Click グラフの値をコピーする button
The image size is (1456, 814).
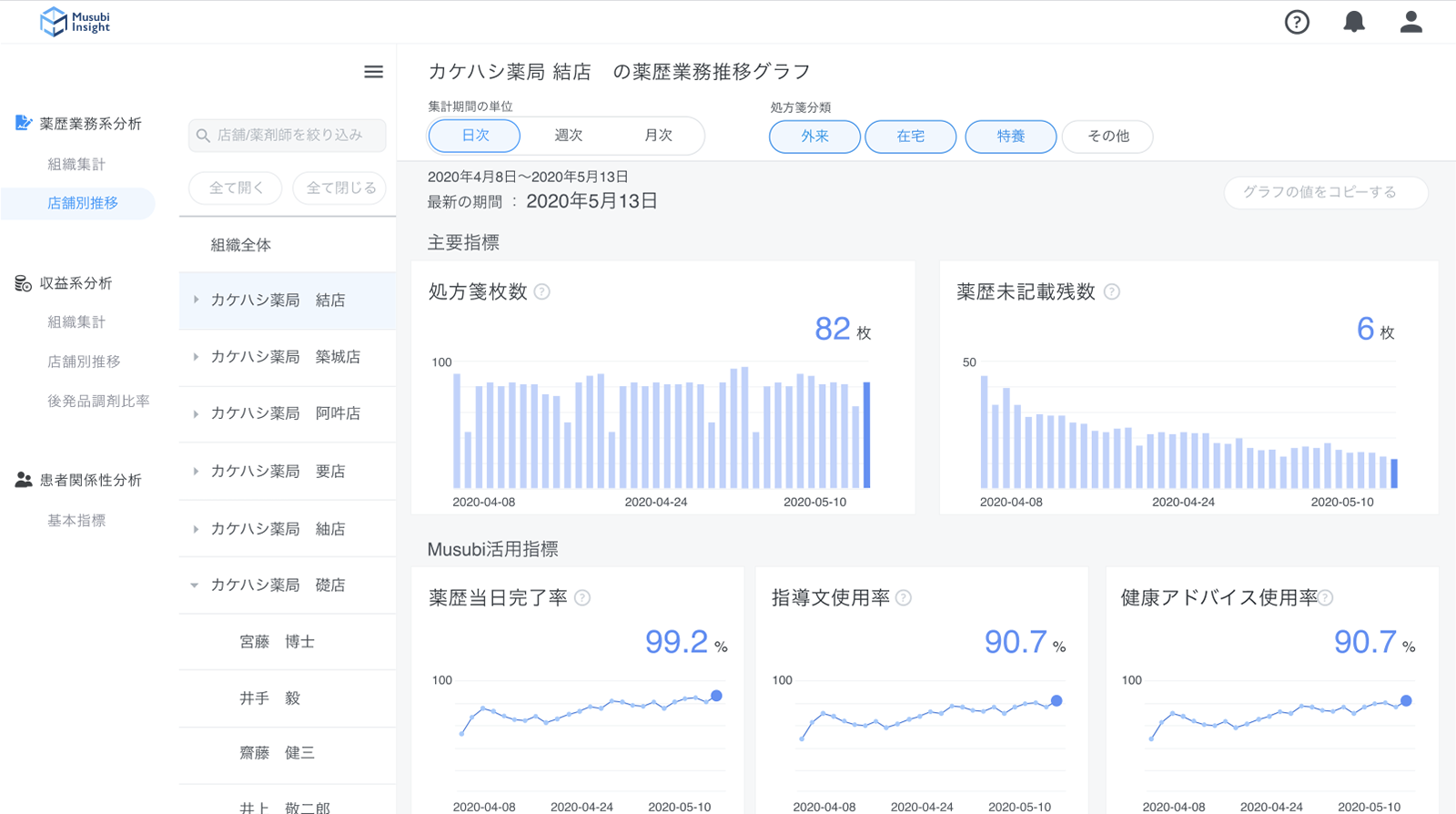(x=1326, y=192)
